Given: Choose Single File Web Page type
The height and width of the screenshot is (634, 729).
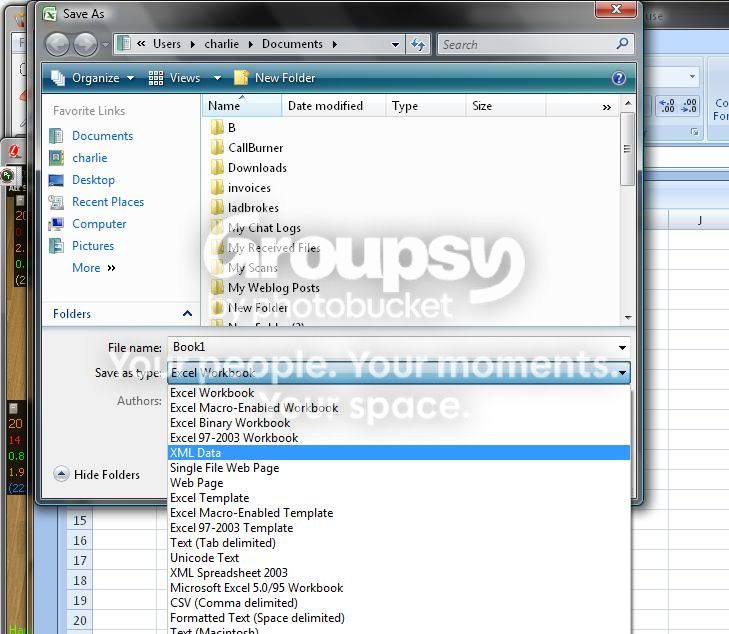Looking at the screenshot, I should [x=398, y=468].
